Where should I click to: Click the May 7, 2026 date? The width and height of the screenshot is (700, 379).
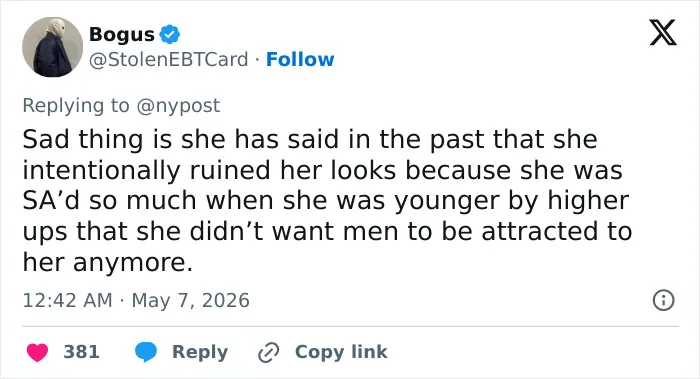pyautogui.click(x=191, y=300)
